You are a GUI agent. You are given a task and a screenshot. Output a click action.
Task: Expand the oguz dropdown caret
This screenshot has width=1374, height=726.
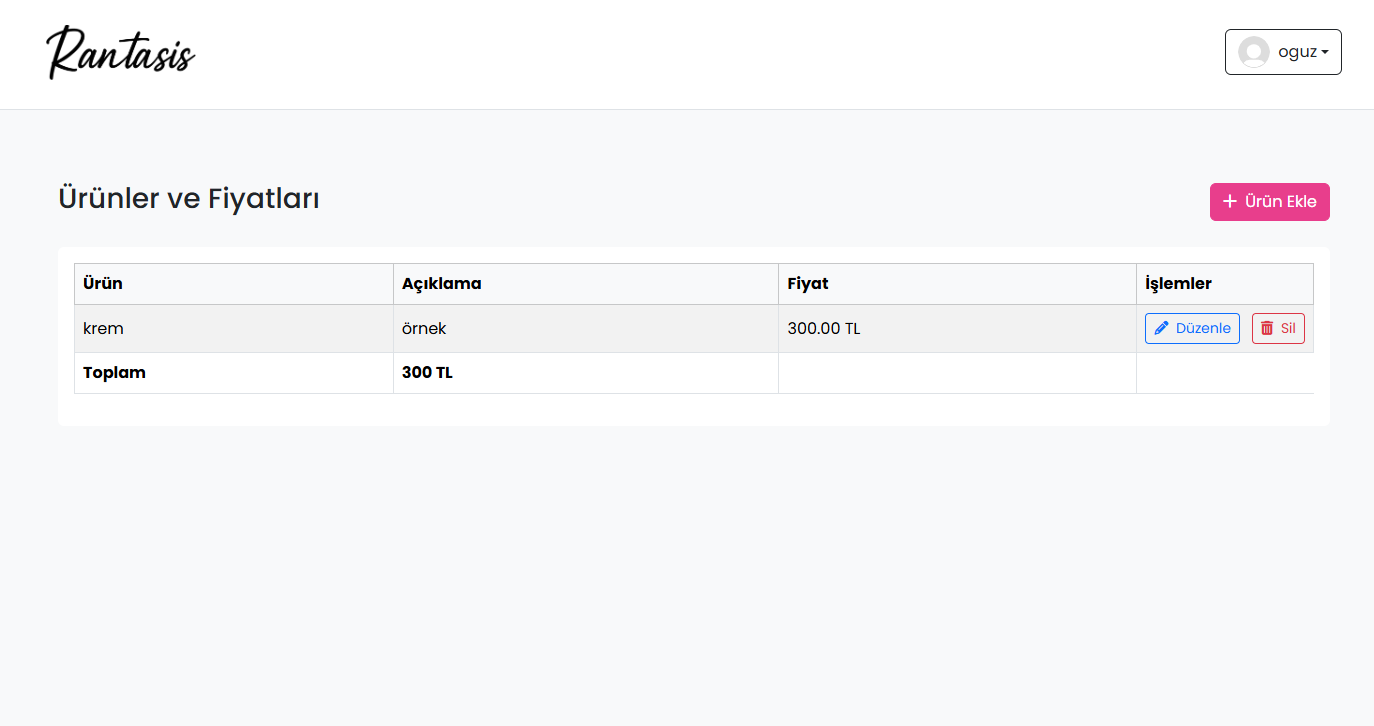pyautogui.click(x=1325, y=53)
